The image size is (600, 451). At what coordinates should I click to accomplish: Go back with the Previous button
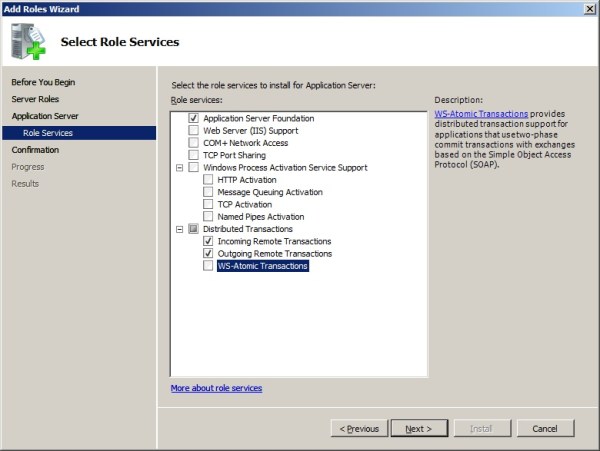click(x=359, y=428)
